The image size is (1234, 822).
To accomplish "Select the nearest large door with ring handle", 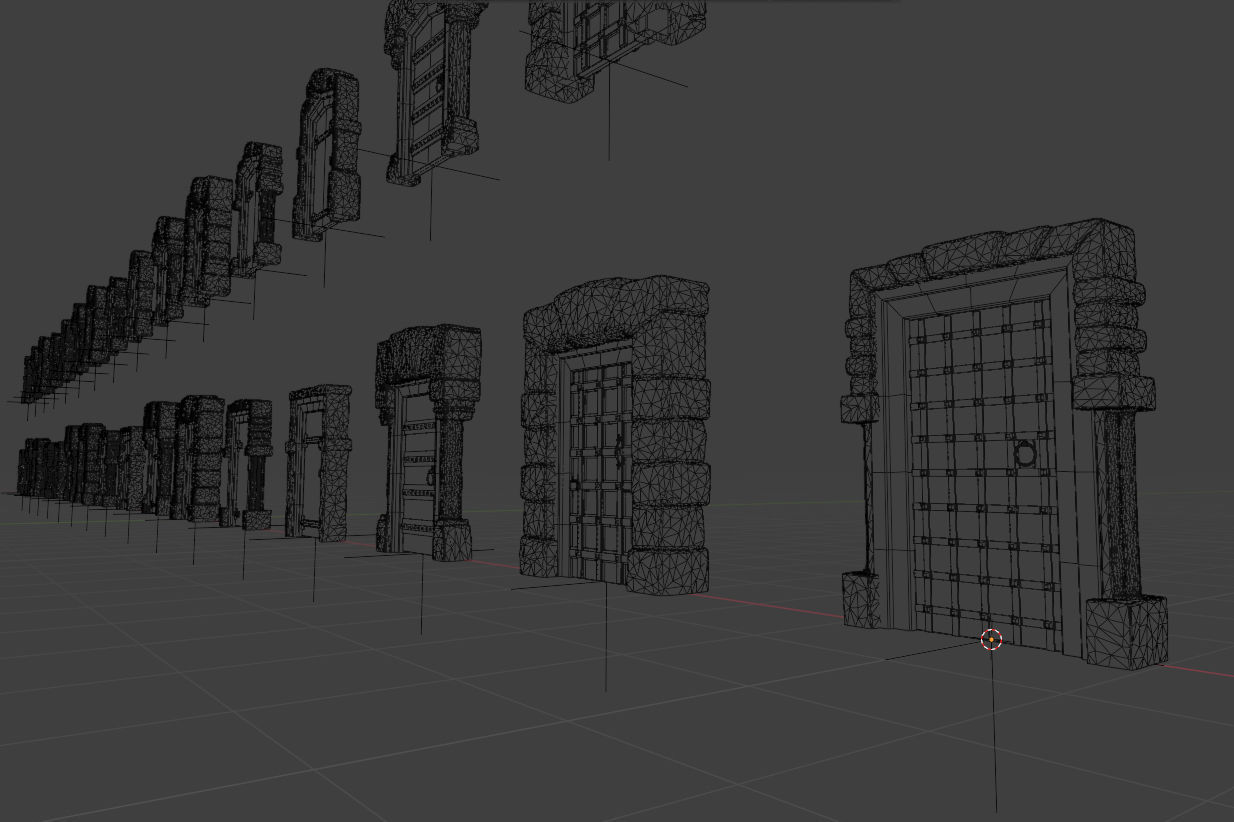I will (1003, 443).
